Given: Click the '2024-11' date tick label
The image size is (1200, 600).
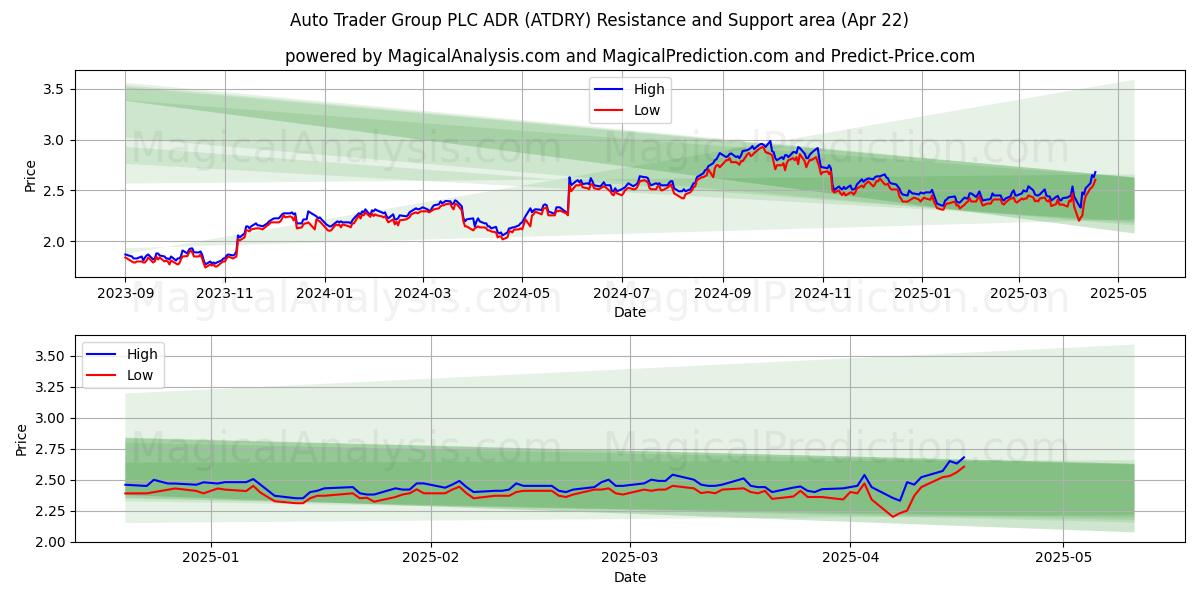Looking at the screenshot, I should tap(822, 294).
